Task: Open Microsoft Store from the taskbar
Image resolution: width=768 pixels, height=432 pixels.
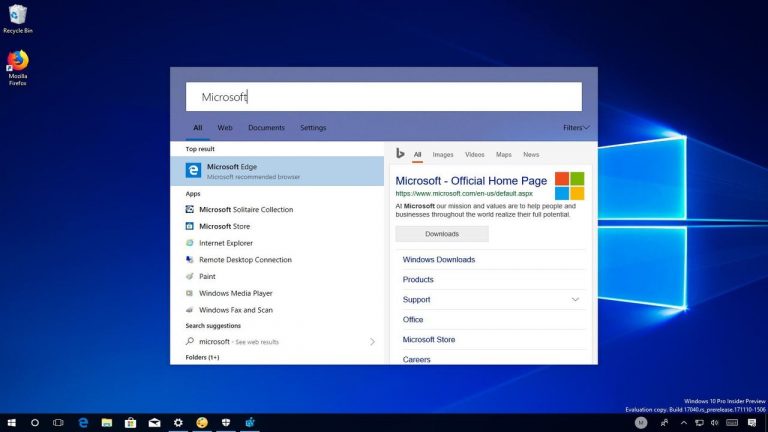Action: (130, 422)
